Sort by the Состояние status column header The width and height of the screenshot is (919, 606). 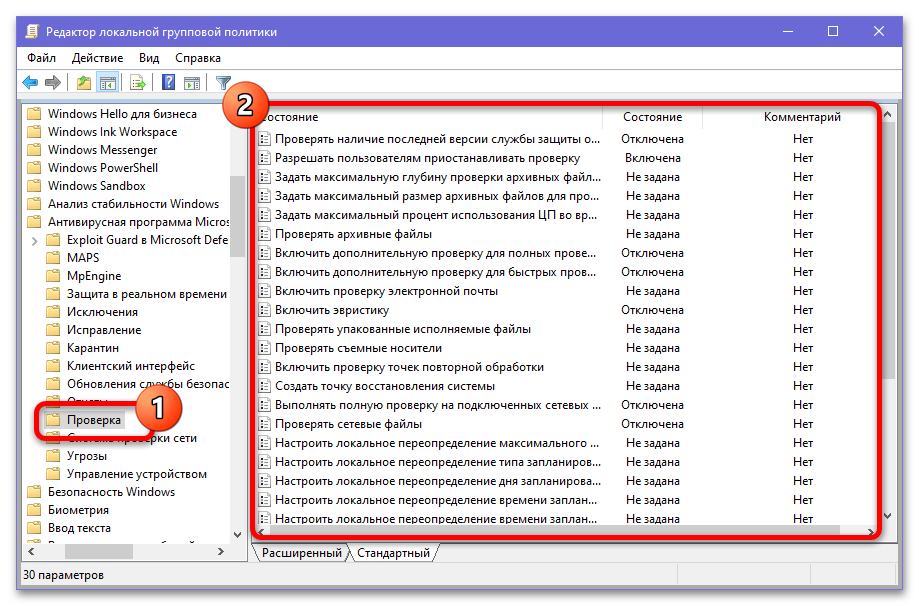click(652, 117)
